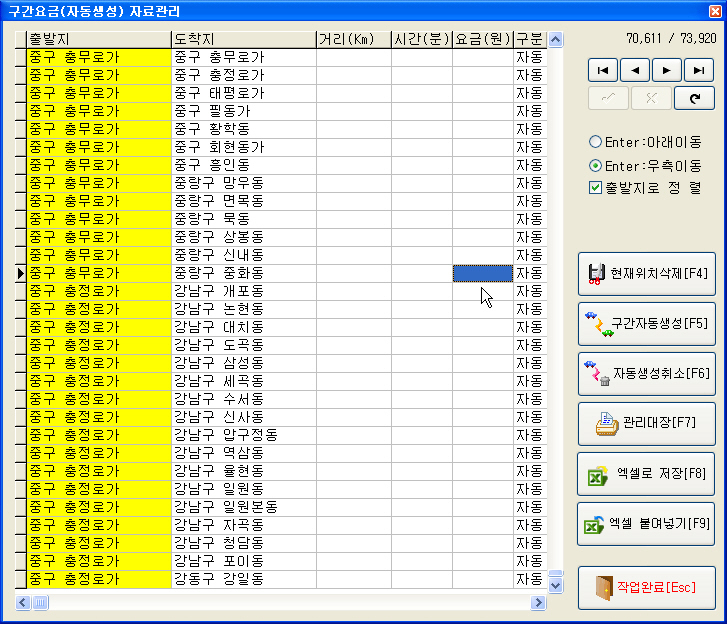Screen dimensions: 727x624
Task: Click the vertical scrollbar thumb
Action: click(x=555, y=573)
